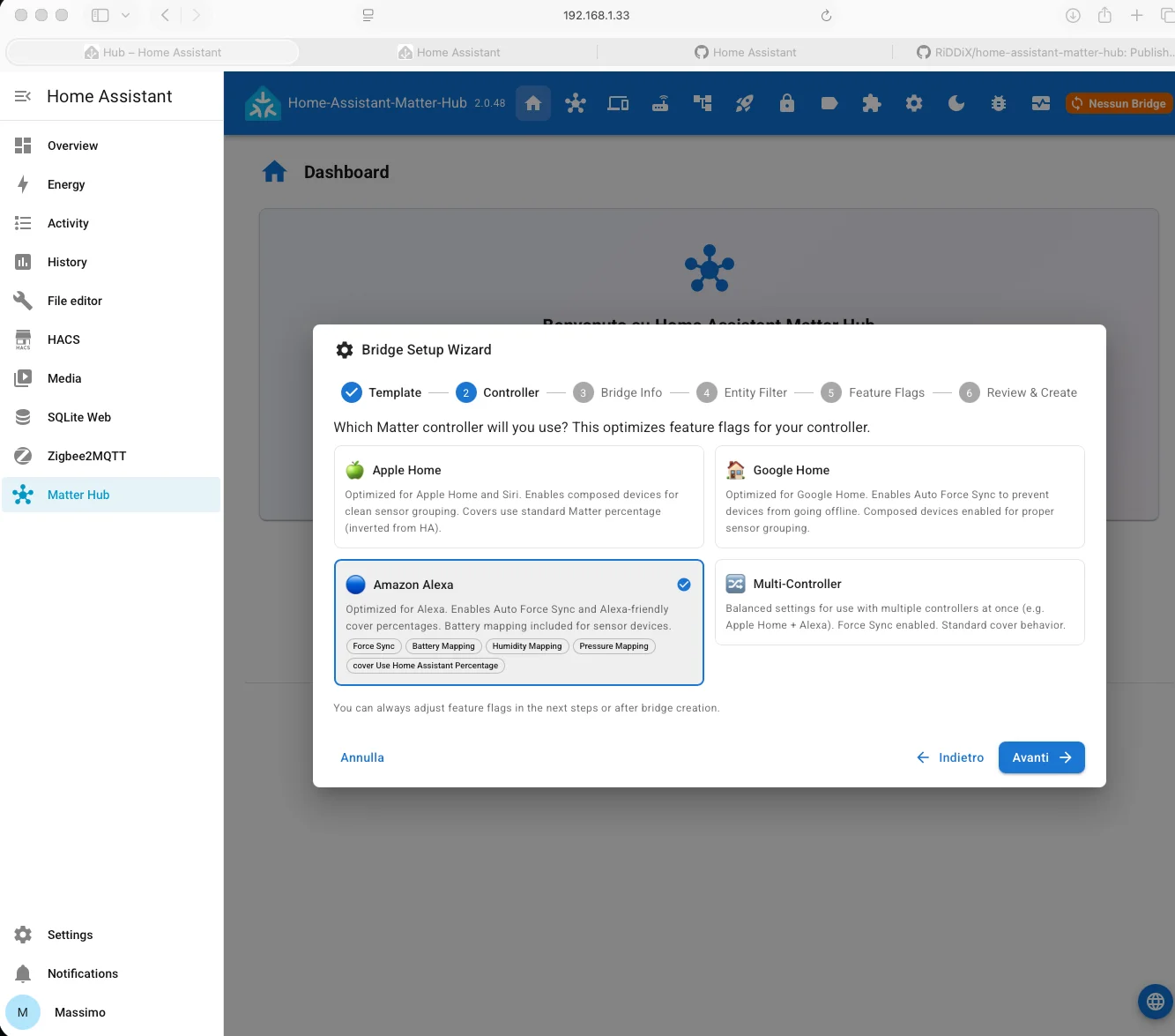Screen dimensions: 1175x1036
Task: Open Settings in the sidebar
Action: [x=111, y=935]
